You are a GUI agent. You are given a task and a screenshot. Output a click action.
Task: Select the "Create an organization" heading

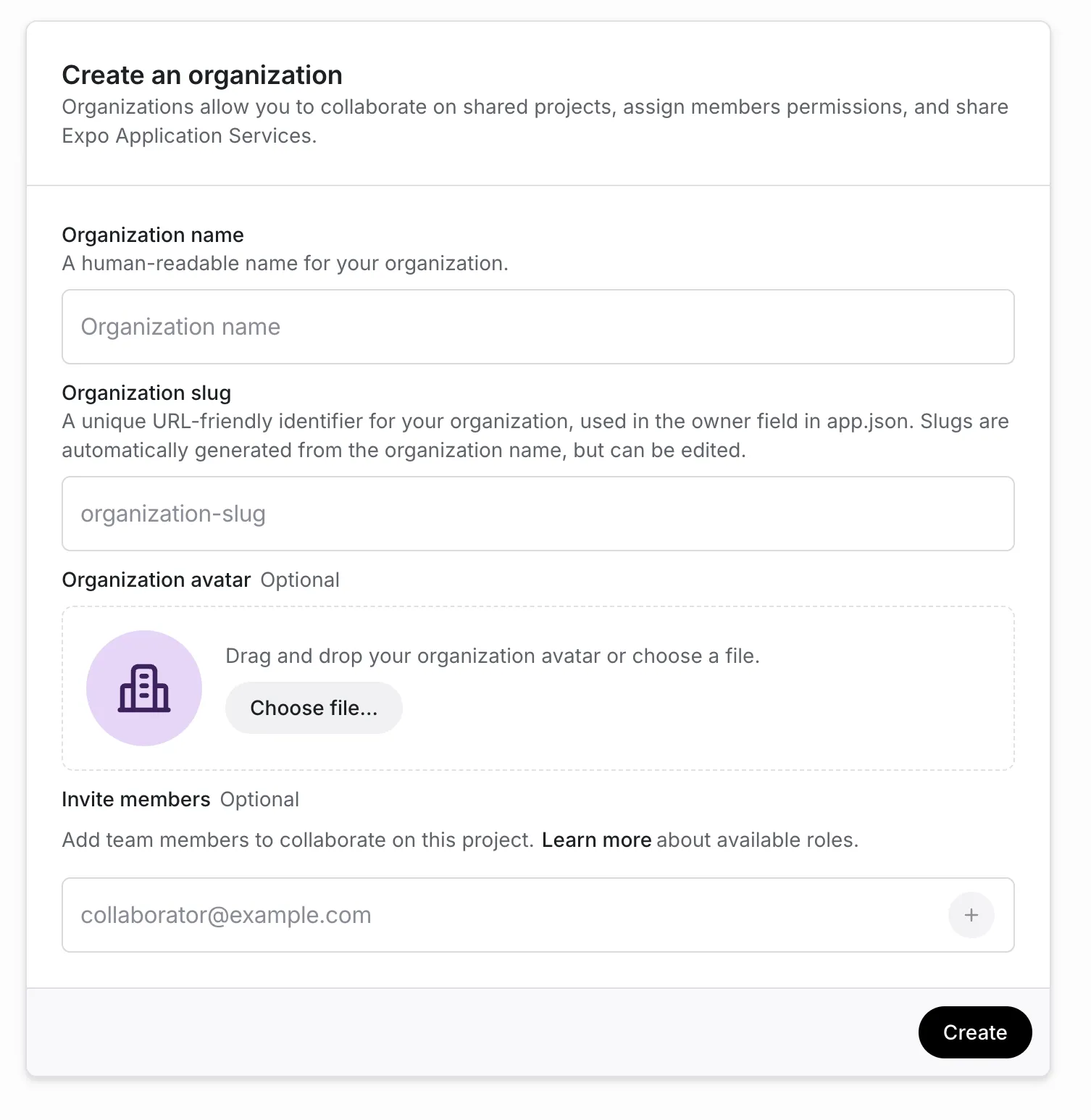tap(202, 75)
